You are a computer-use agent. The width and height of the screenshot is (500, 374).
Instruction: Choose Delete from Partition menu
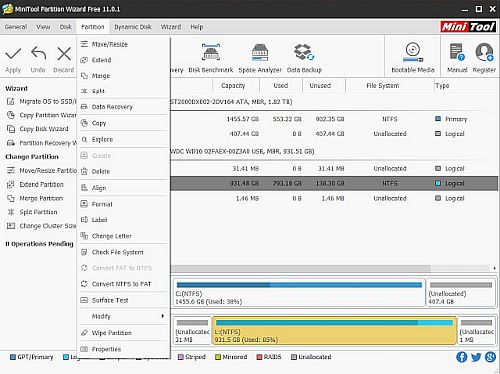pyautogui.click(x=123, y=171)
